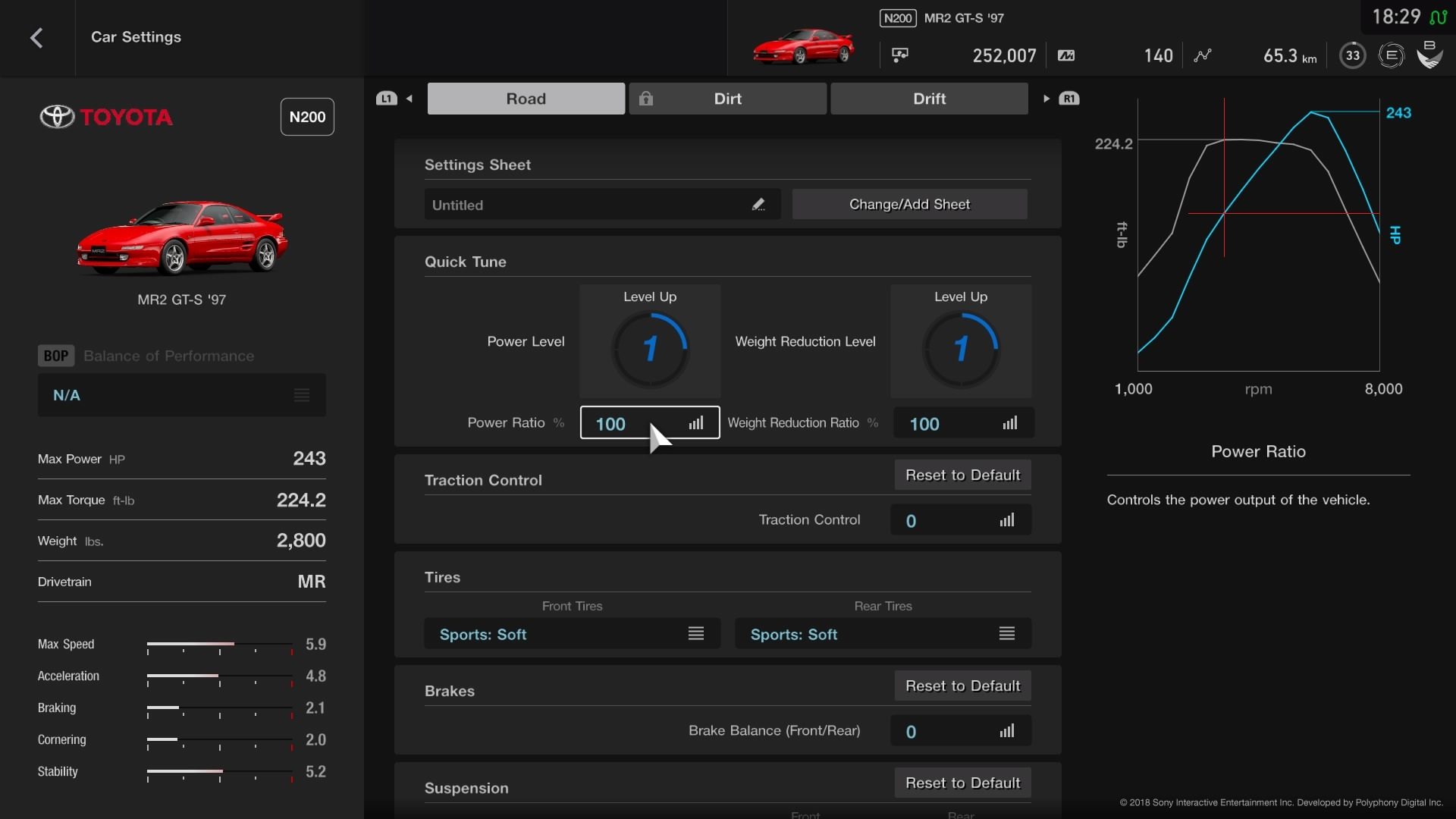The image size is (1456, 819).
Task: Click the green network status icon
Action: 1438,17
